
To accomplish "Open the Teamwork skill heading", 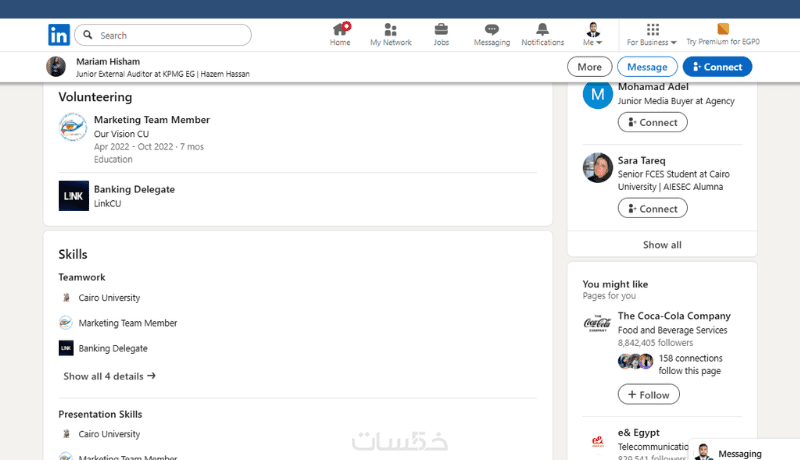I will tap(82, 277).
